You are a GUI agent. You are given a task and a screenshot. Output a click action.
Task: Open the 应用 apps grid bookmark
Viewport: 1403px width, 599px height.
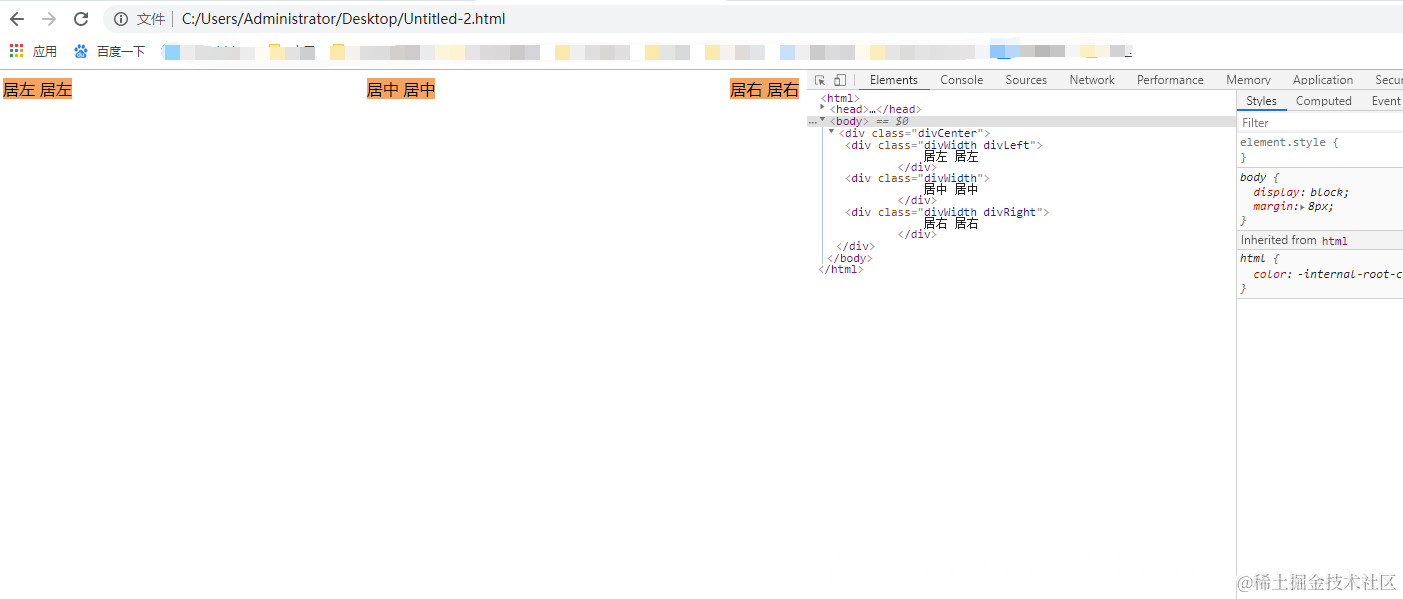[33, 51]
